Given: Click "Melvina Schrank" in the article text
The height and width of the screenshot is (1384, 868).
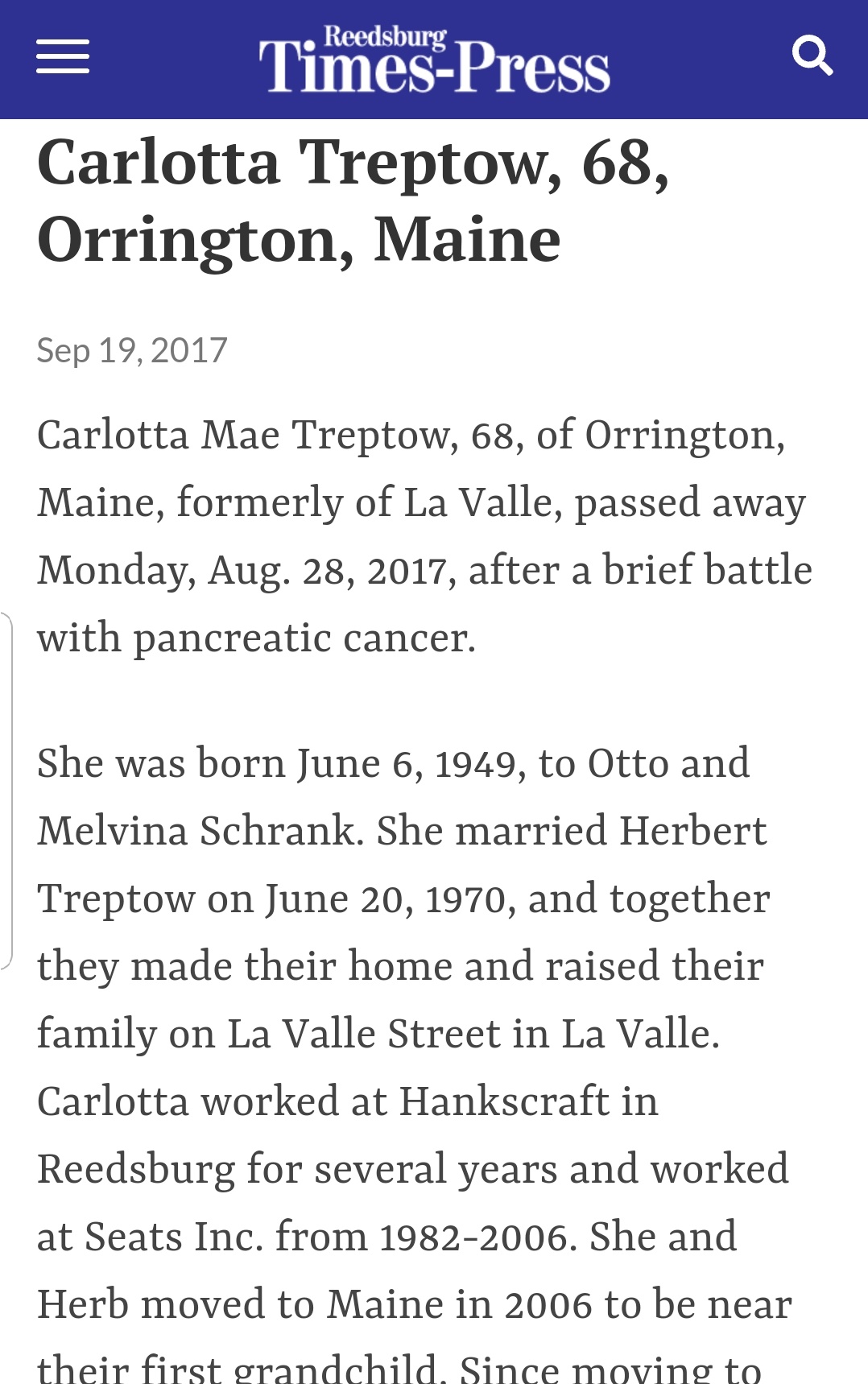Looking at the screenshot, I should click(x=196, y=831).
